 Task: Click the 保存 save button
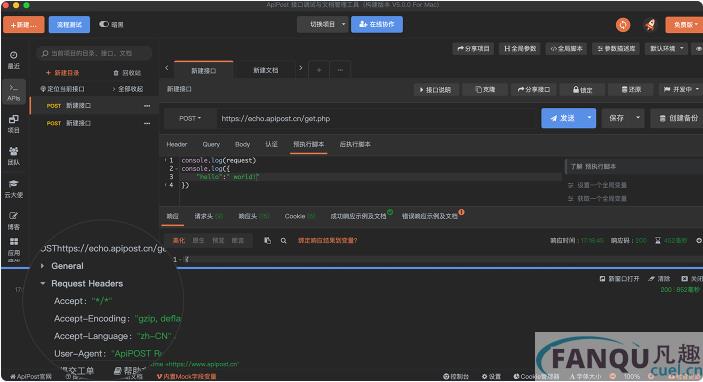616,118
